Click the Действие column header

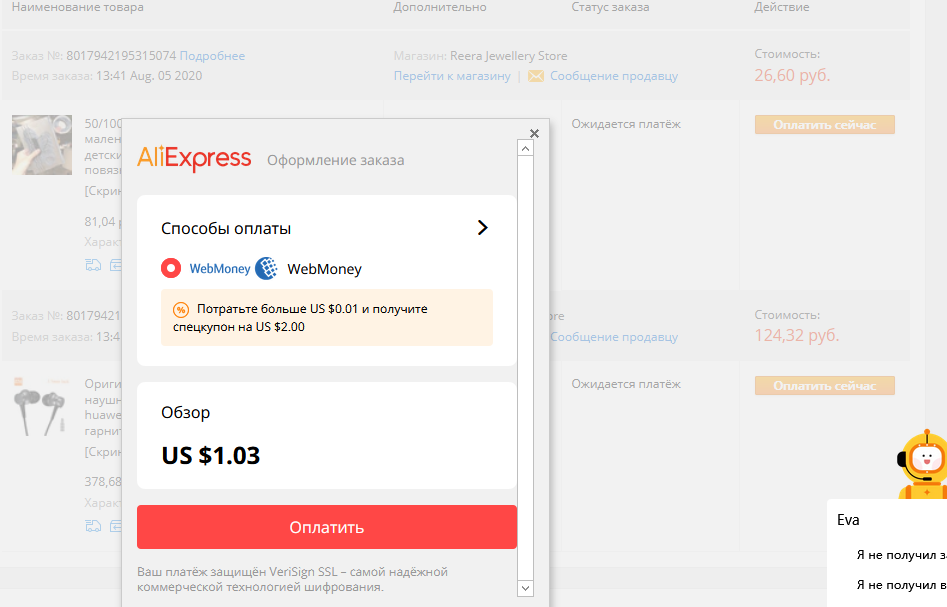pyautogui.click(x=782, y=7)
